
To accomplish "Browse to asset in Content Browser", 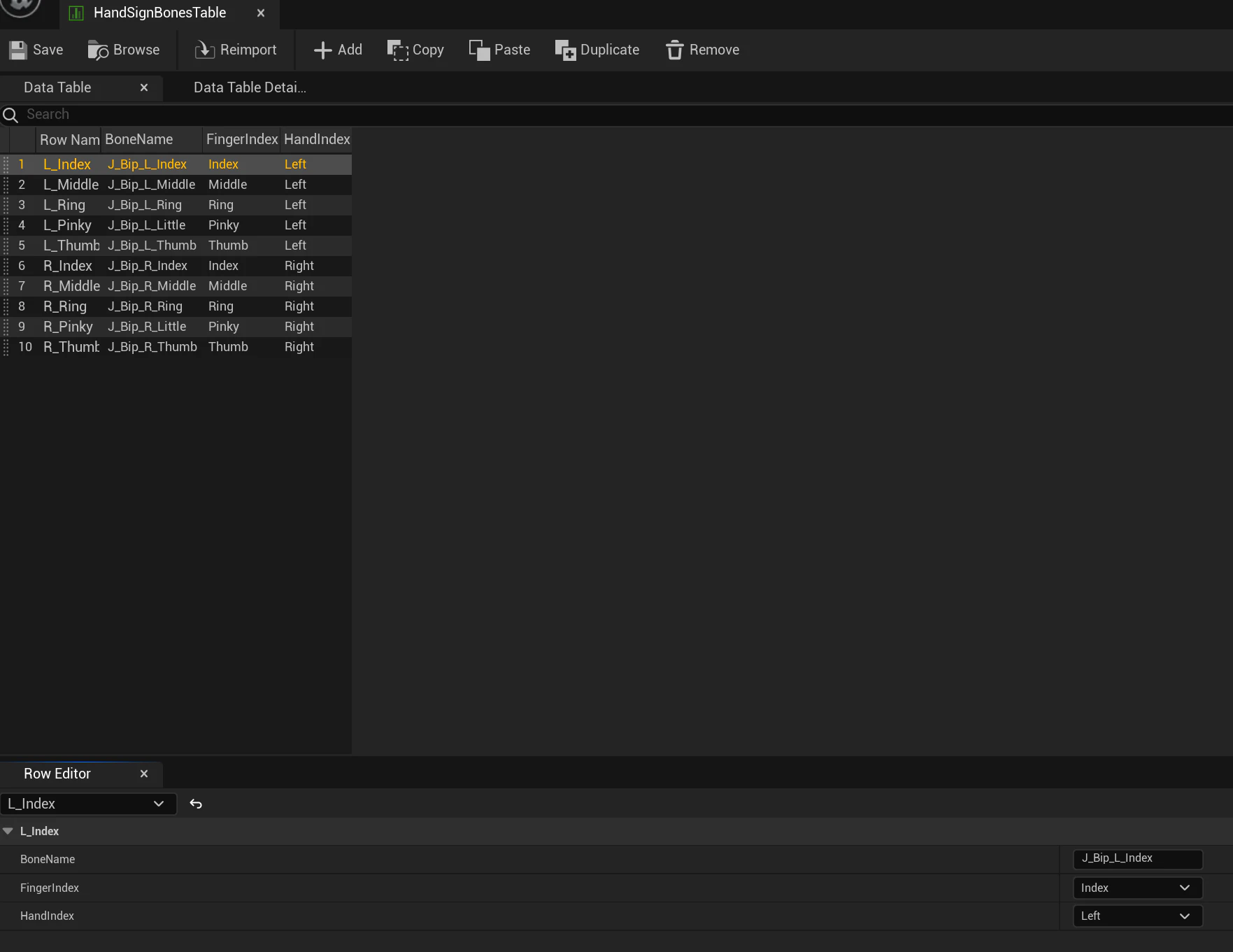I will point(124,50).
